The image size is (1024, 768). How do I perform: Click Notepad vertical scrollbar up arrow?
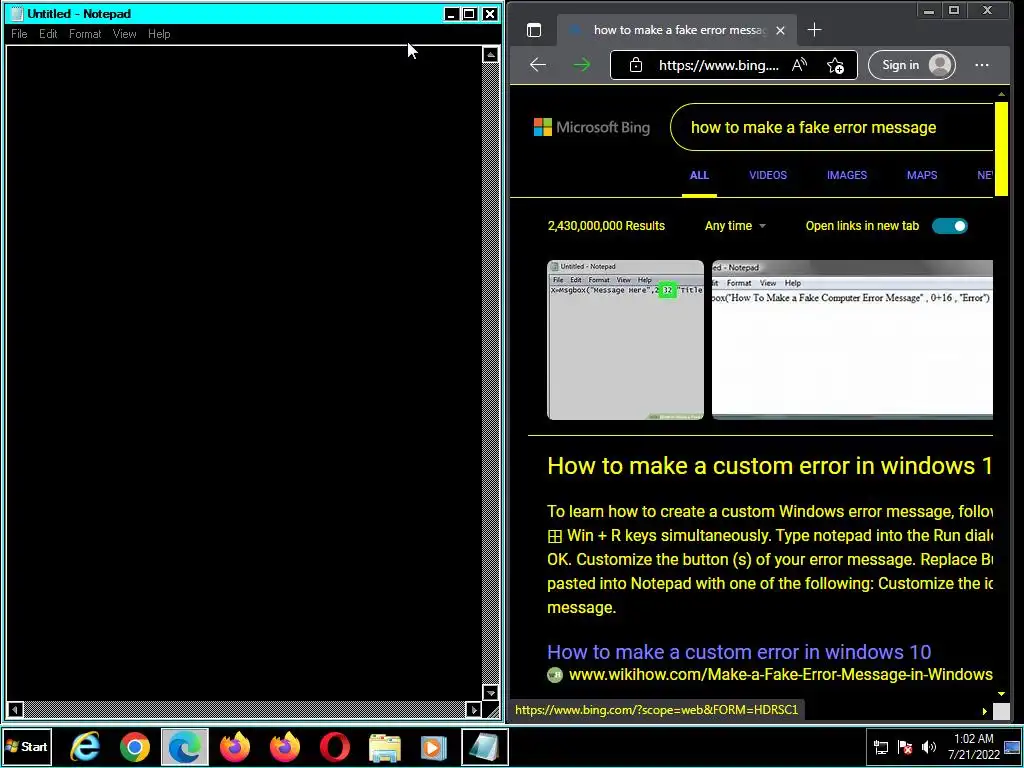coord(490,54)
